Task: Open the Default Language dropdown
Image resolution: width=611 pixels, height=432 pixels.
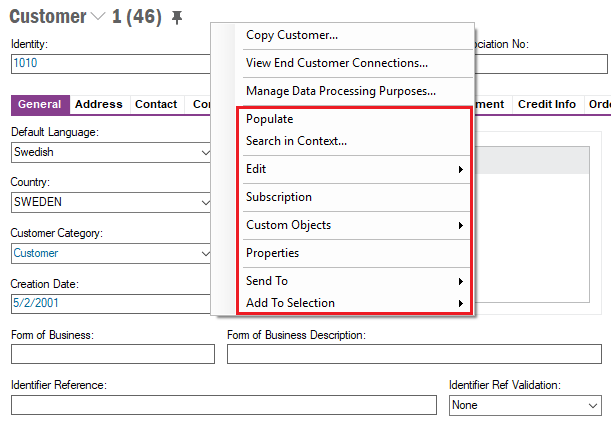Action: point(205,153)
